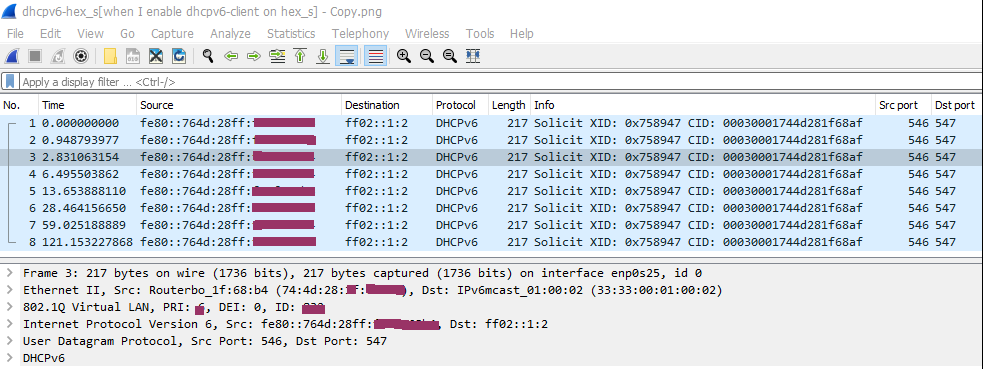Toggle packet list coloring rules
983x369 pixels.
pos(375,56)
